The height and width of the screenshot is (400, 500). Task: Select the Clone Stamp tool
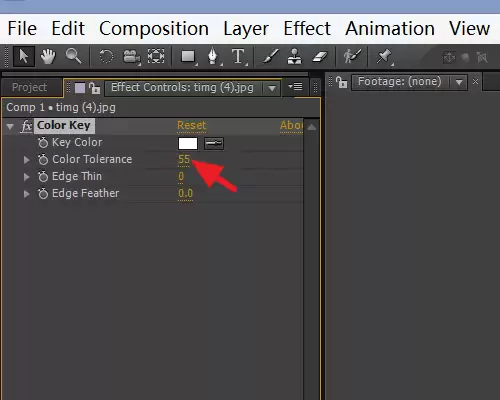tap(295, 56)
